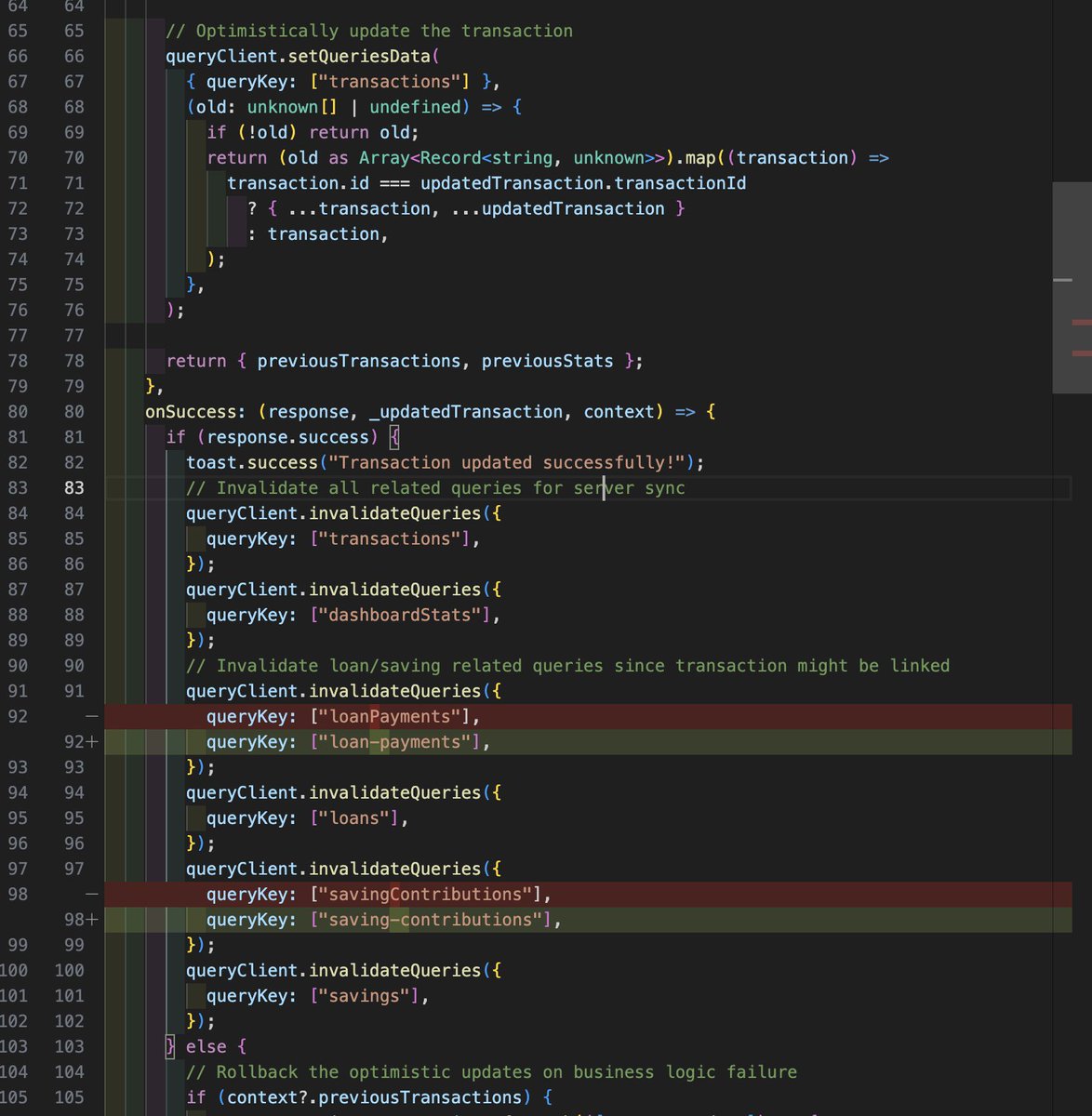
Task: Click the '92+' added-line gutter marker
Action: pos(81,741)
